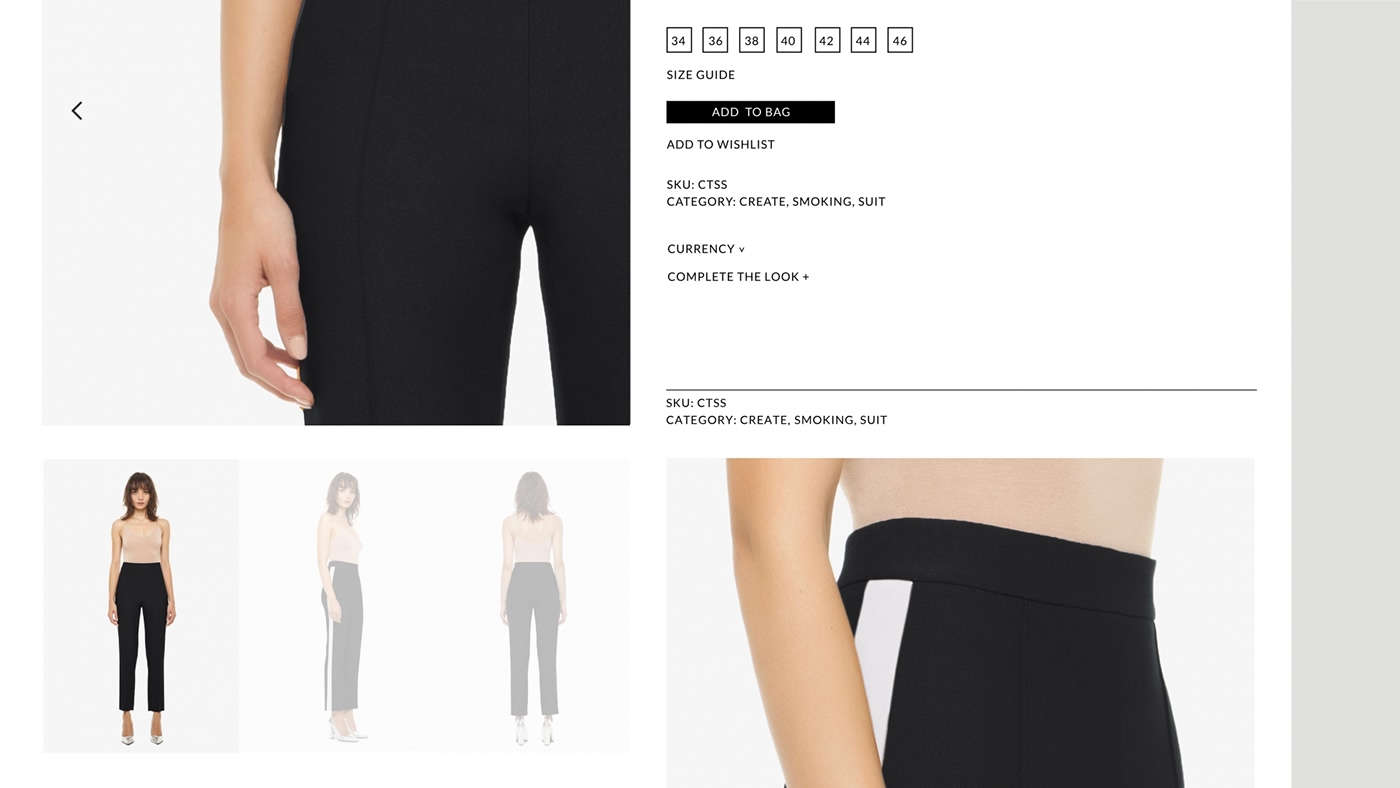Open the waistband detail close-up image
1400x788 pixels.
pyautogui.click(x=960, y=623)
